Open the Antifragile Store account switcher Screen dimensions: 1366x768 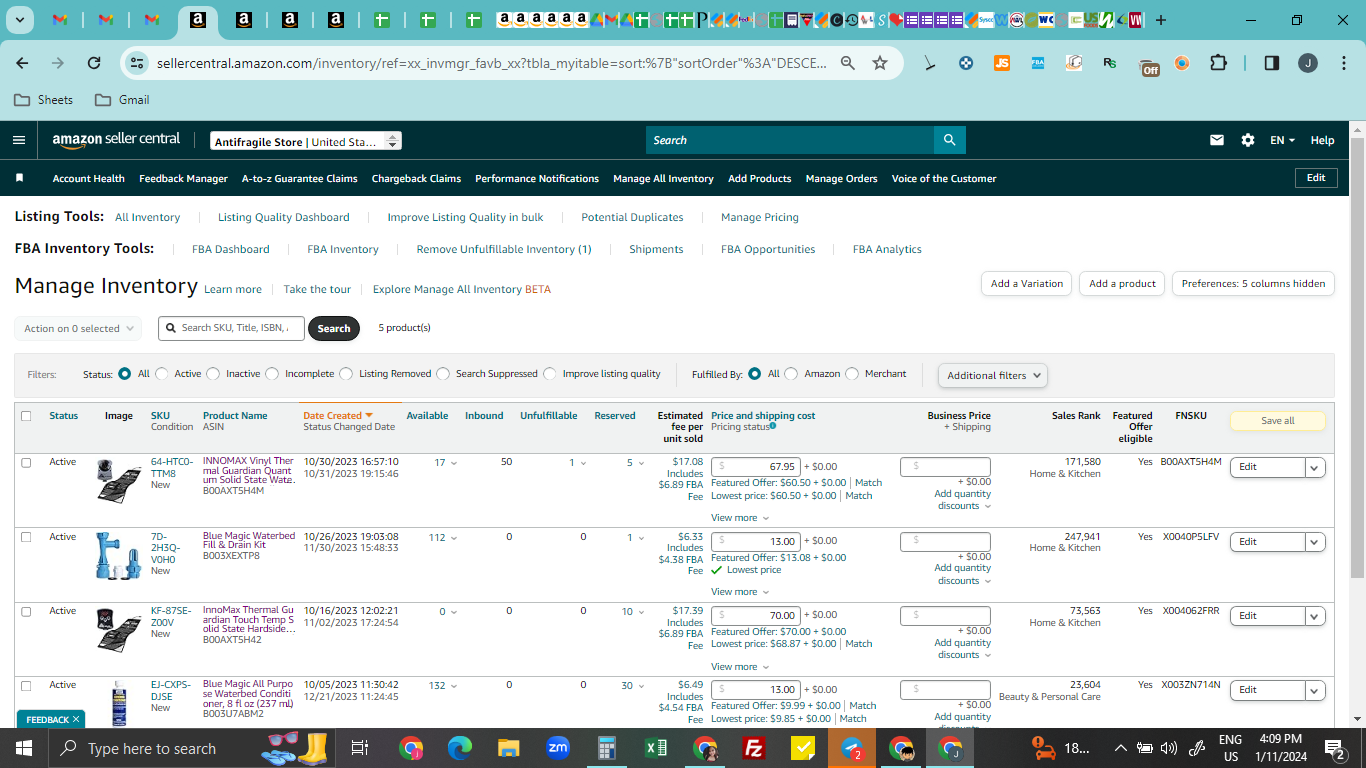[306, 141]
